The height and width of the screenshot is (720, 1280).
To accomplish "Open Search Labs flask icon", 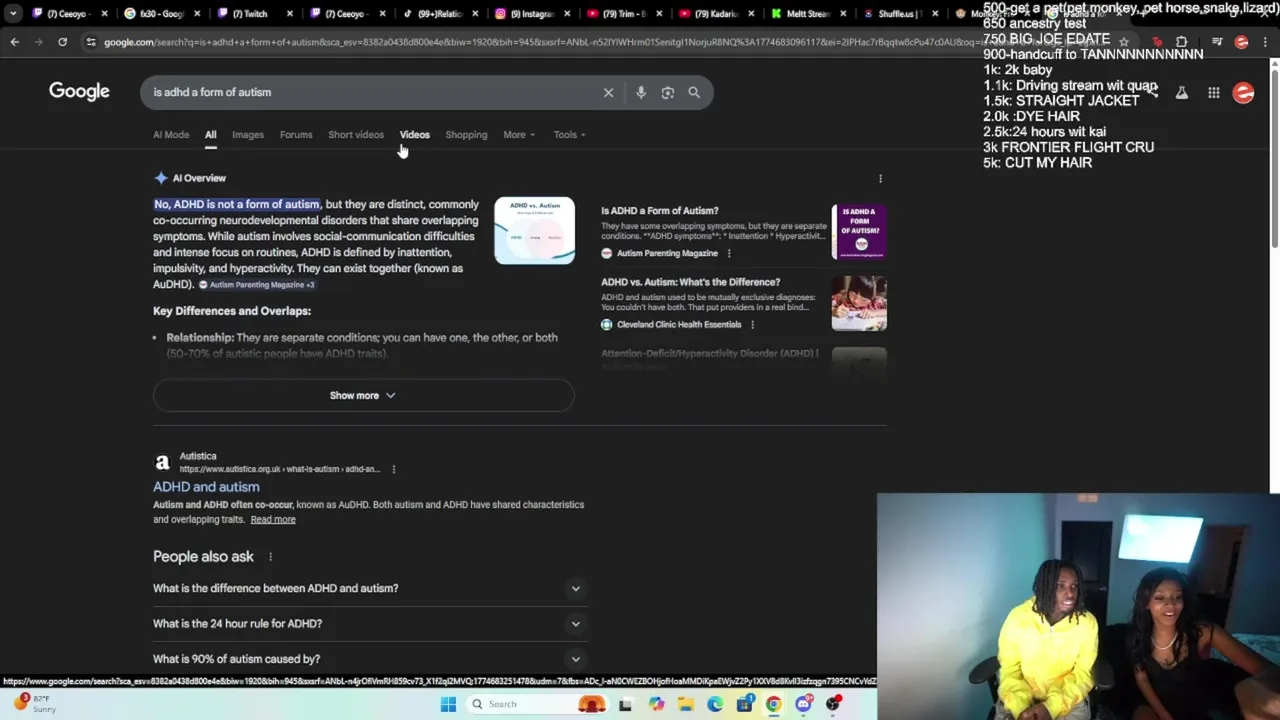I will (1181, 93).
